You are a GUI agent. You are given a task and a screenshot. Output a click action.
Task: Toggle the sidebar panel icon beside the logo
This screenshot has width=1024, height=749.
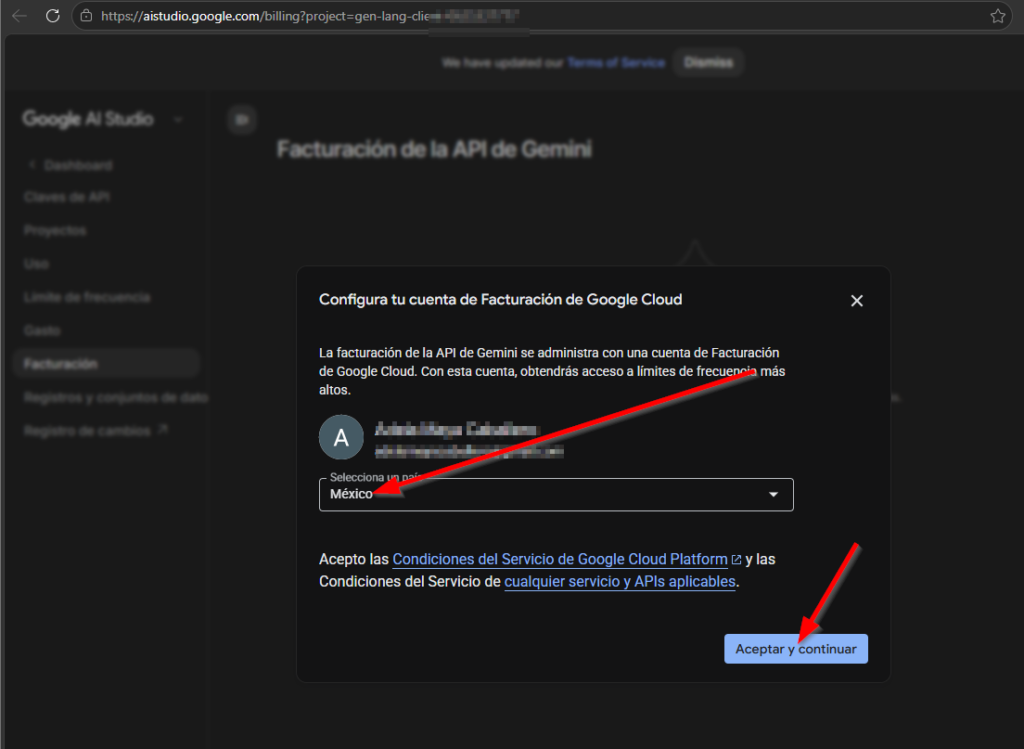[x=240, y=120]
